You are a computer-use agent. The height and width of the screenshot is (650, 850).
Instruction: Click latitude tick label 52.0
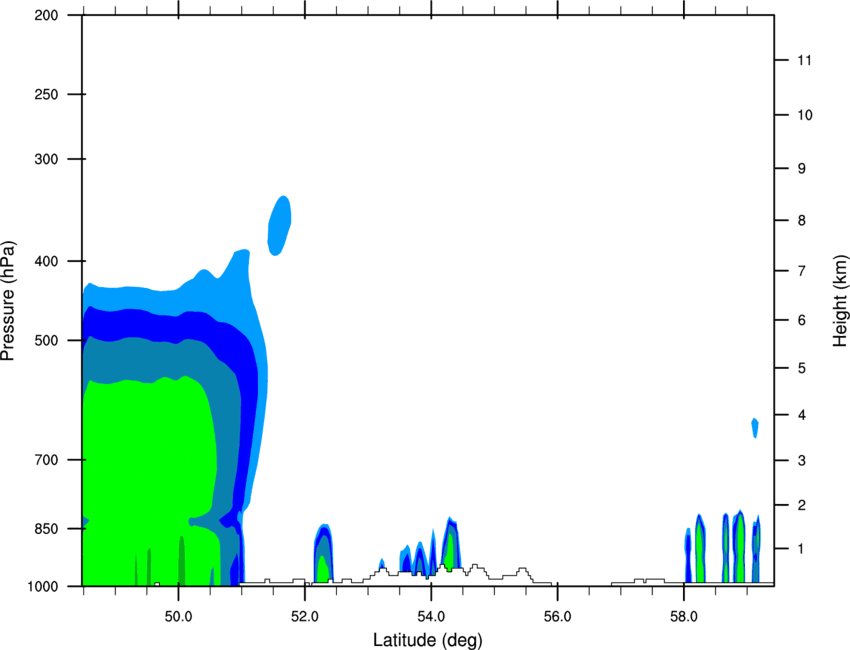(x=305, y=617)
